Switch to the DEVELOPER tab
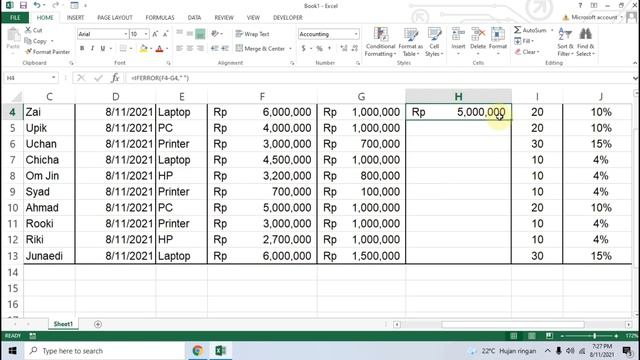Viewport: 640px width, 360px height. tap(288, 18)
